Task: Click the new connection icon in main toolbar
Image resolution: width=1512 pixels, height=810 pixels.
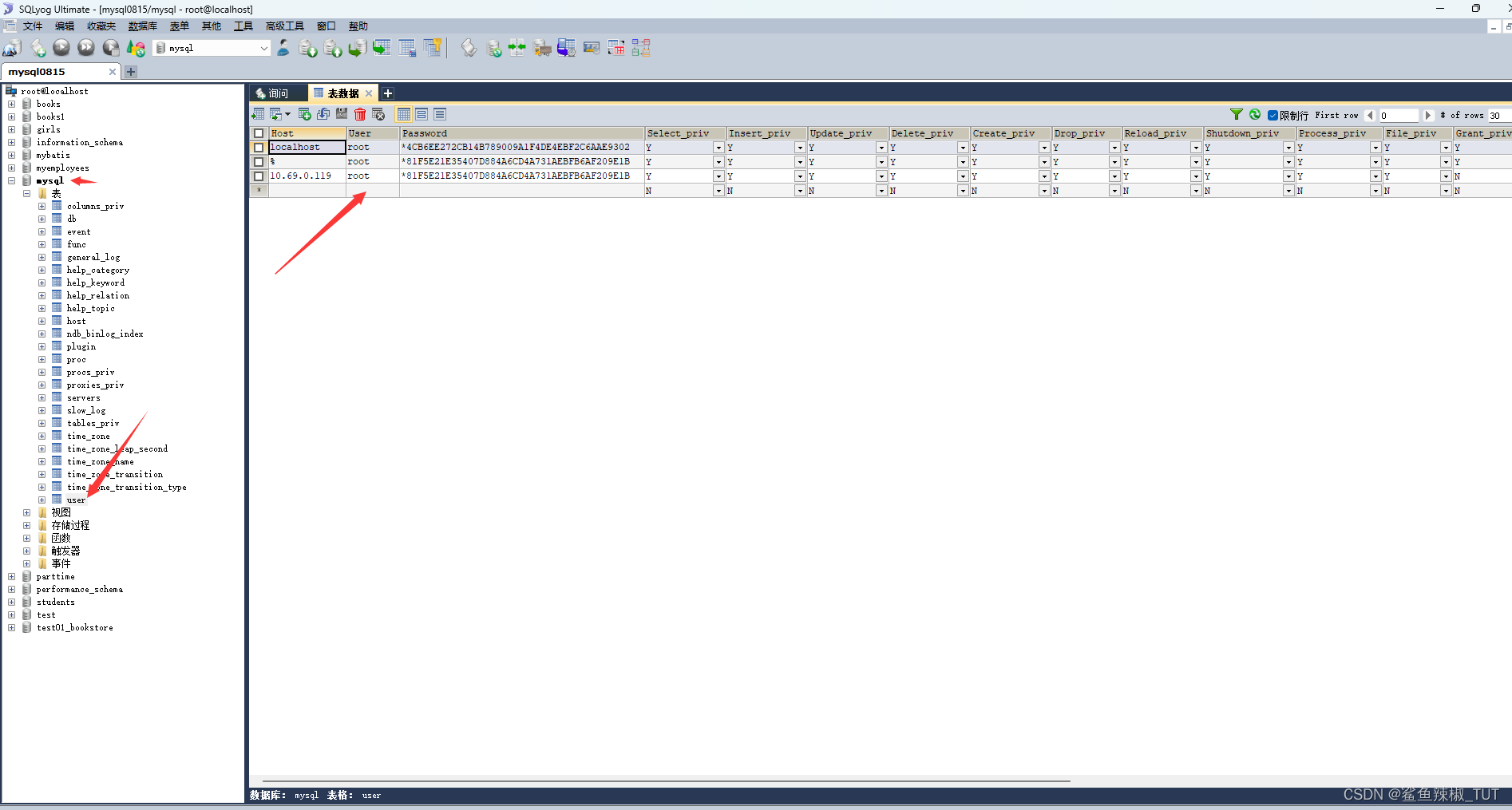Action: (12, 49)
